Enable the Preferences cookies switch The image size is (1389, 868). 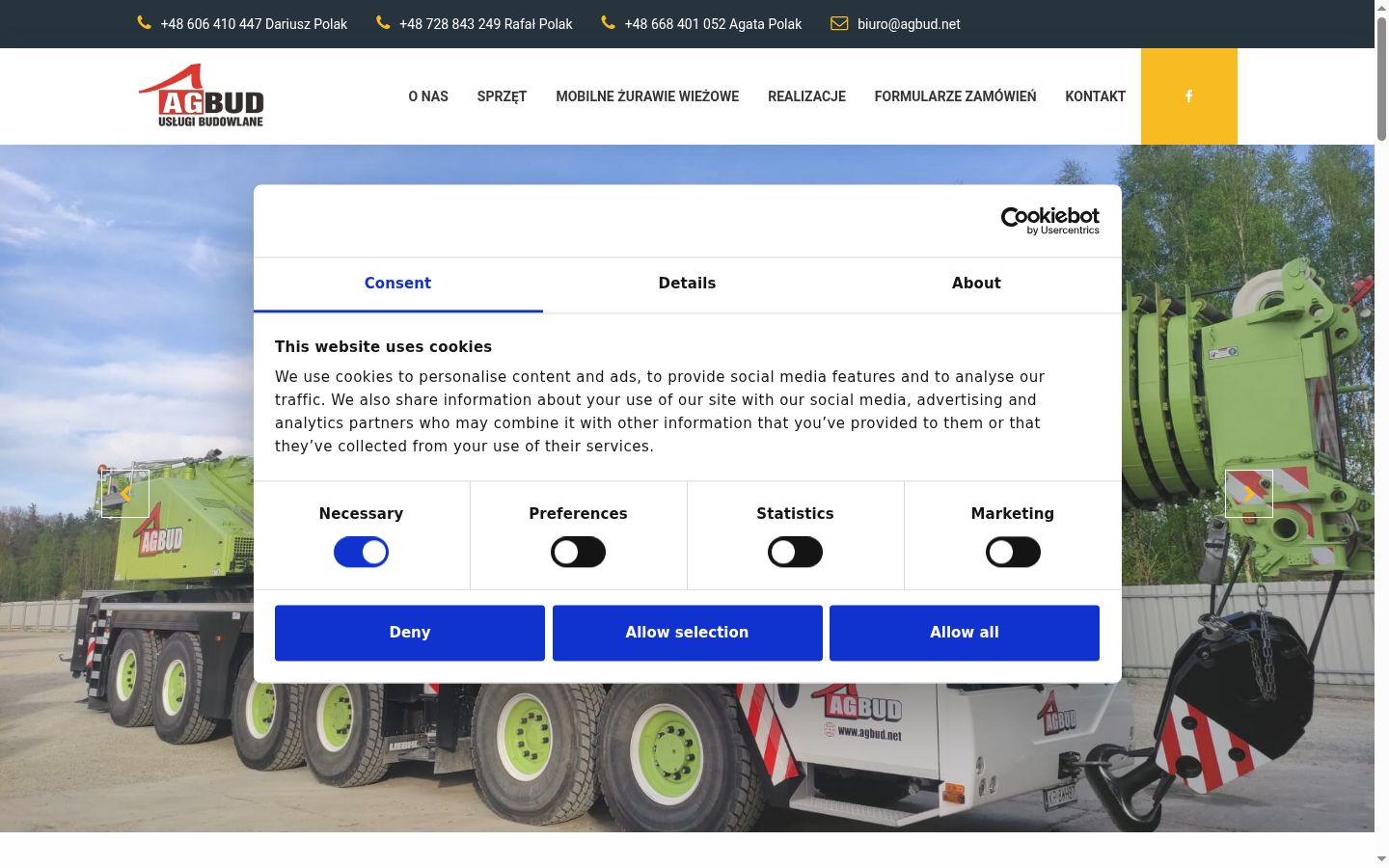(x=578, y=553)
